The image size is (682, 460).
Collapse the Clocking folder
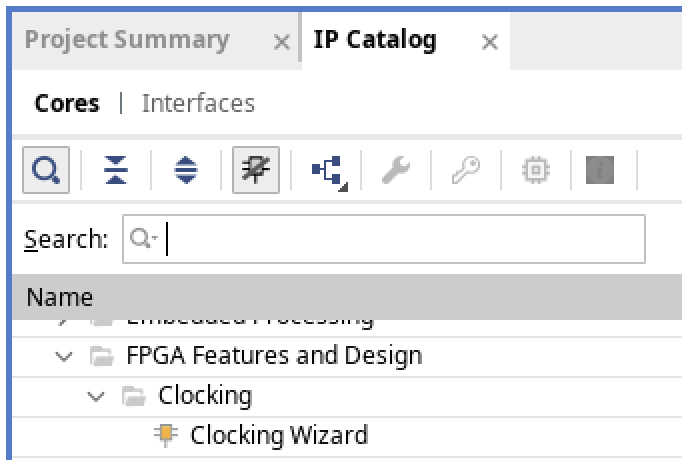pyautogui.click(x=96, y=396)
